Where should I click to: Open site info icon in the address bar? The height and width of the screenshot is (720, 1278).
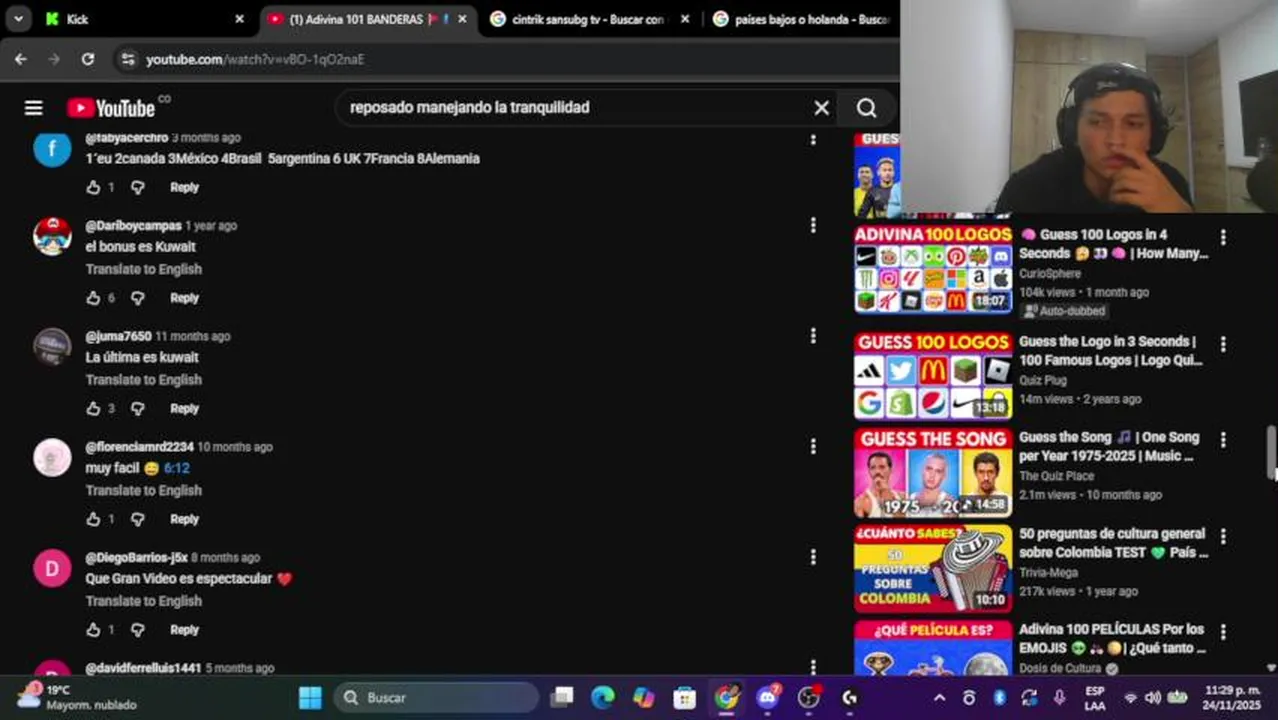click(x=127, y=59)
